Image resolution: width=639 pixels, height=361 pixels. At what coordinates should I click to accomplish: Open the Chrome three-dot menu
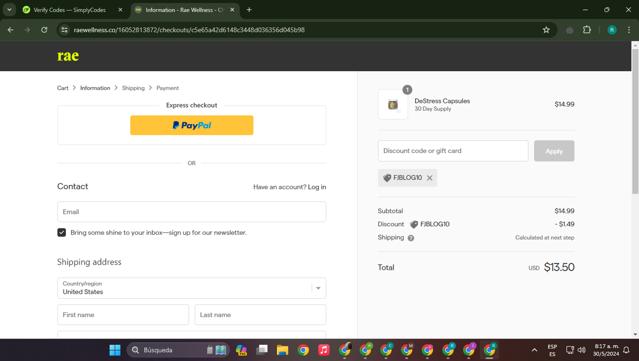pos(629,30)
